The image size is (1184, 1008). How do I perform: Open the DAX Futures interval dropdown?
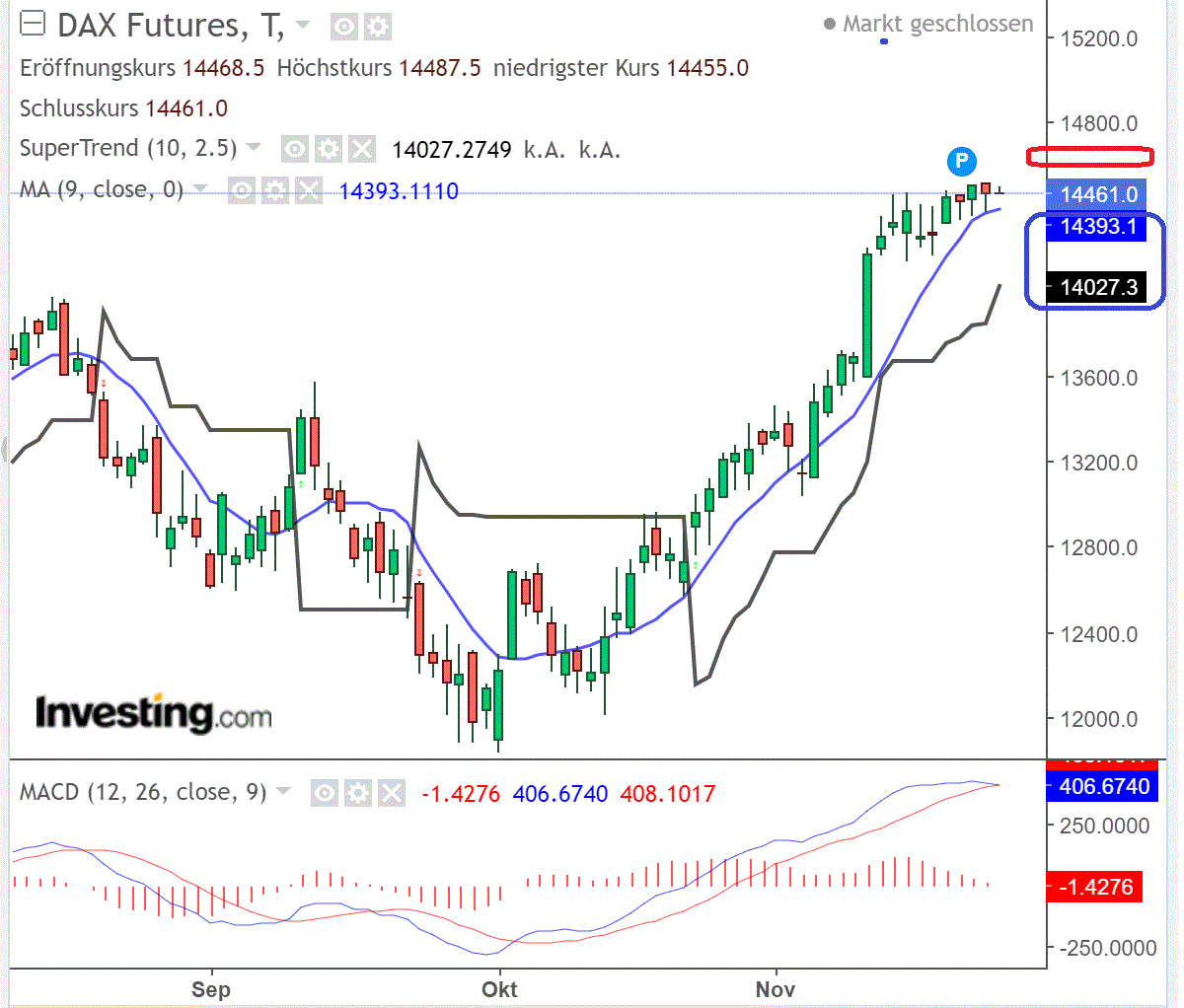click(x=301, y=28)
